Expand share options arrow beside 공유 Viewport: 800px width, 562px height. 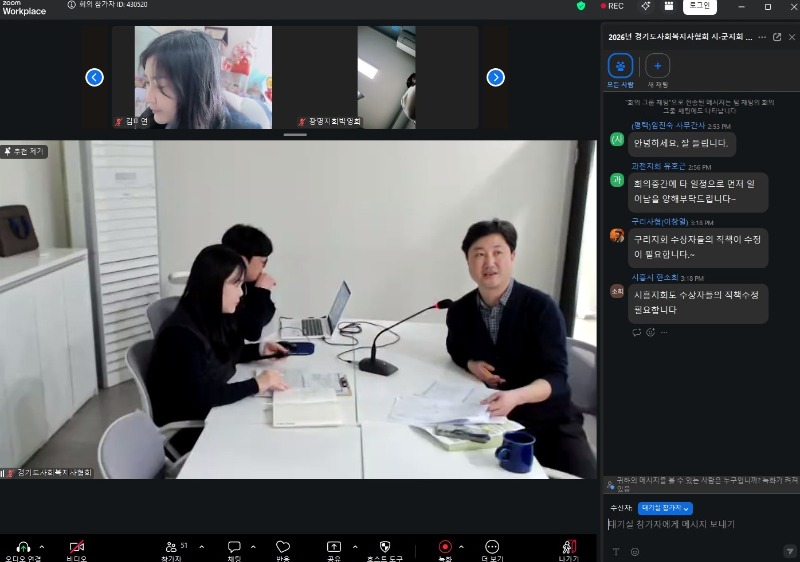pos(355,547)
